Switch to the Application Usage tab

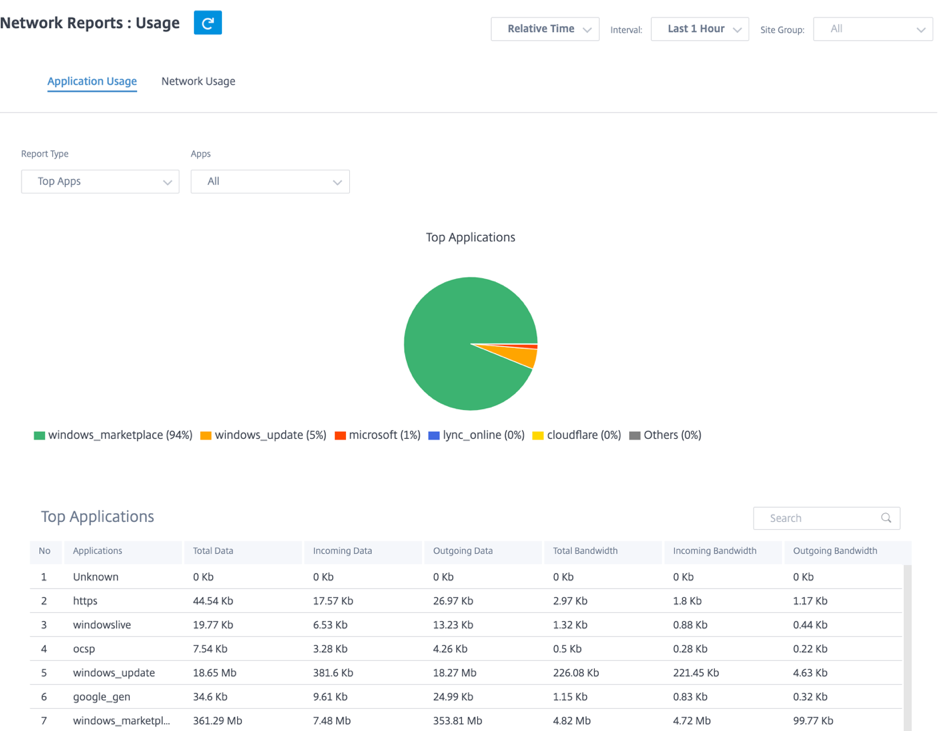[92, 81]
